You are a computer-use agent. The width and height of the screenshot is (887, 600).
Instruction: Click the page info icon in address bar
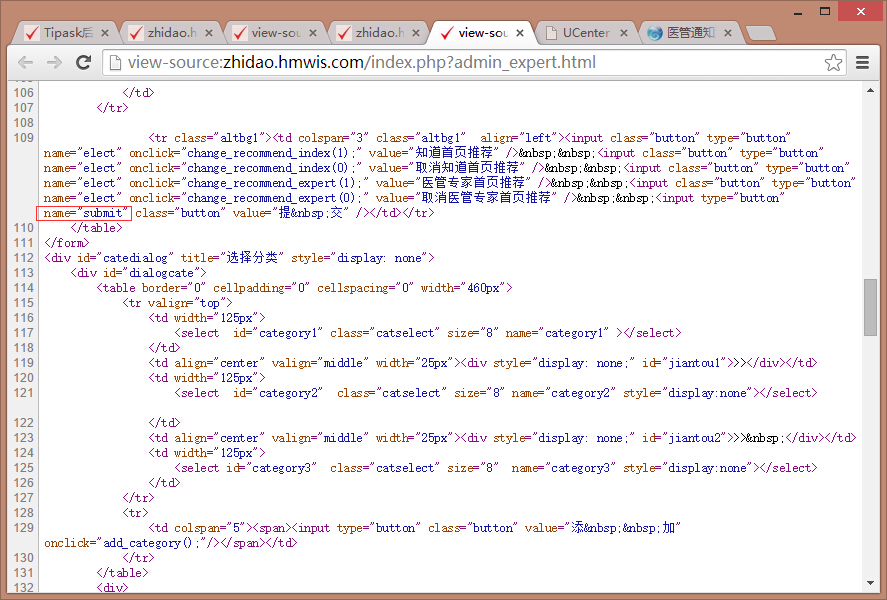pyautogui.click(x=115, y=63)
